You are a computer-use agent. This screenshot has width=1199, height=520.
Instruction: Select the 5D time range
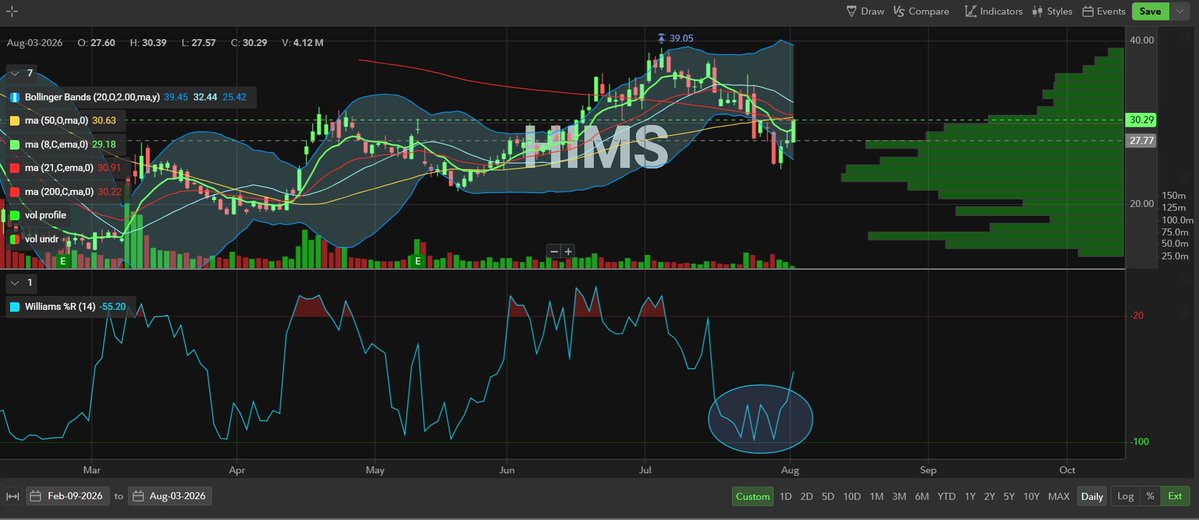(x=828, y=497)
